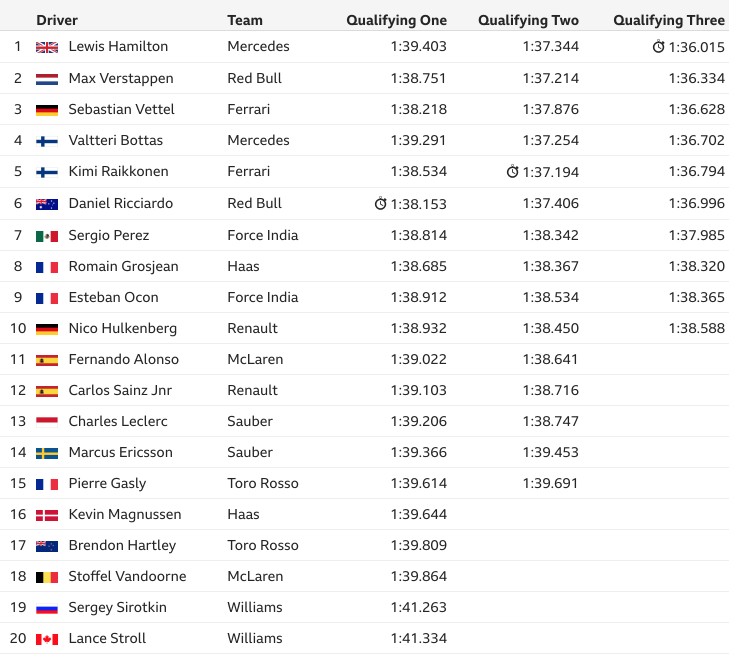
Task: Click the stopwatch icon beside Ricciardo's 1:38.153
Action: [380, 203]
